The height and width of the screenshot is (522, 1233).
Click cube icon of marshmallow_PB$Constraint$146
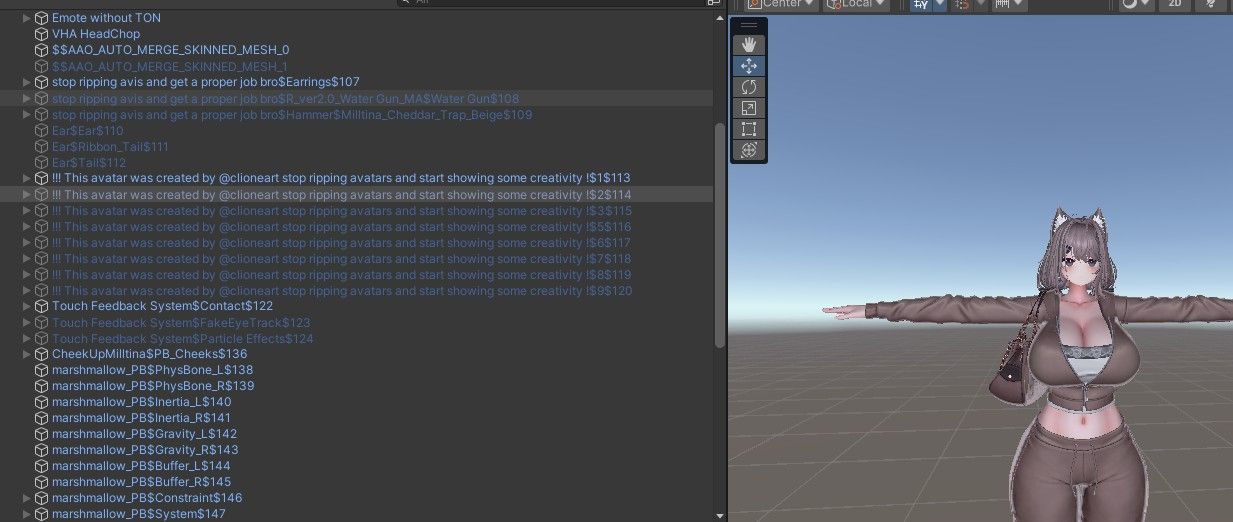(42, 498)
